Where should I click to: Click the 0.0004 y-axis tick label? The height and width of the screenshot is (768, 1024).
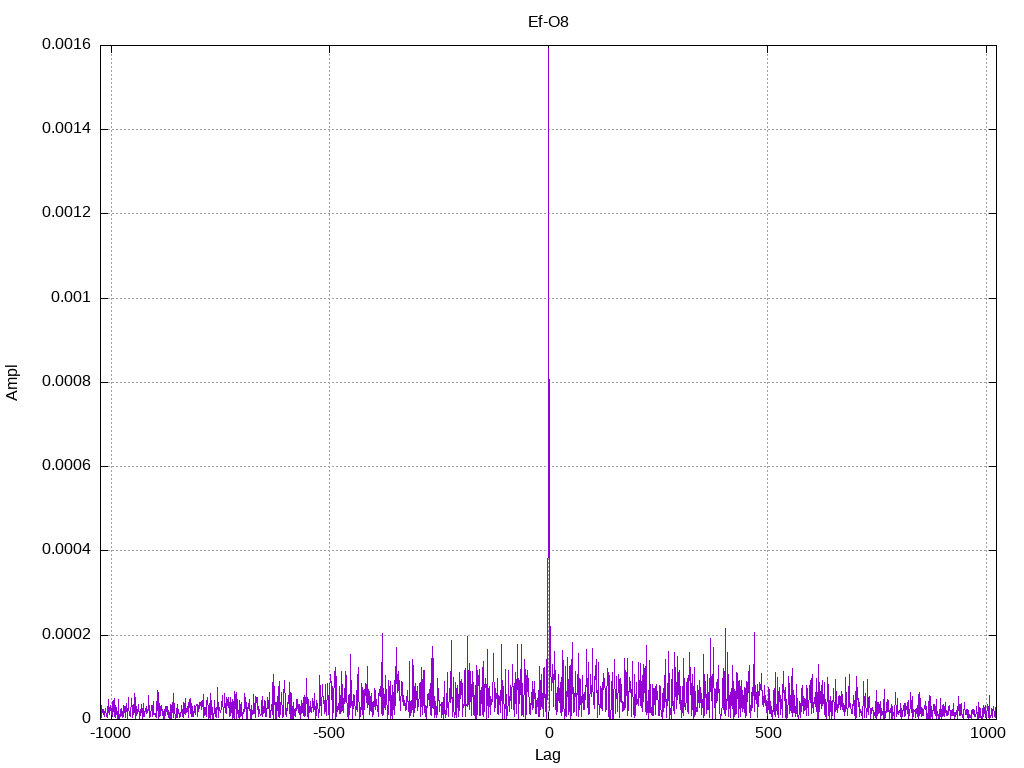[x=67, y=549]
